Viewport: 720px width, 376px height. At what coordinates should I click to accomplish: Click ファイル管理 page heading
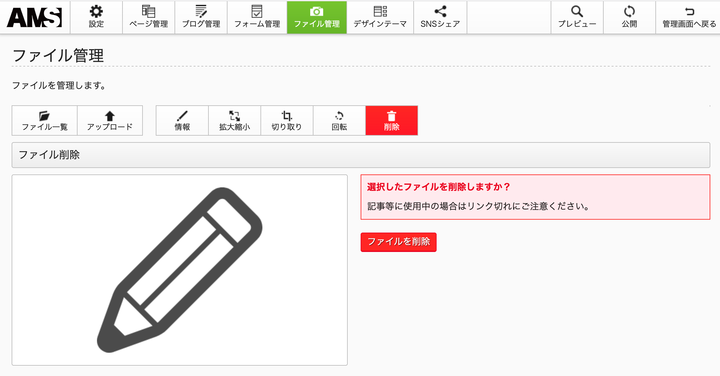[58, 56]
